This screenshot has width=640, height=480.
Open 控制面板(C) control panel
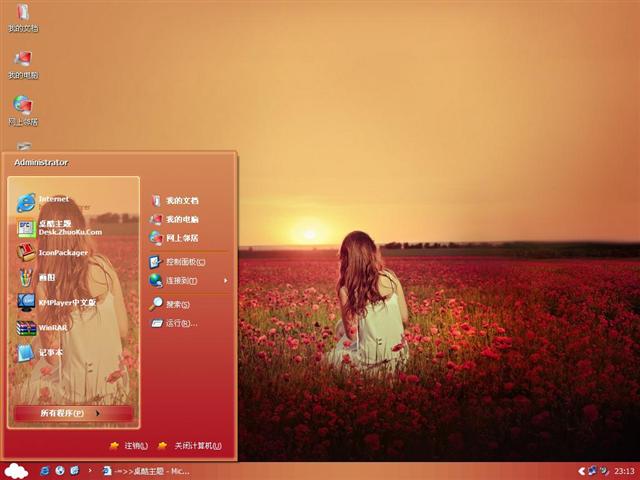(177, 262)
